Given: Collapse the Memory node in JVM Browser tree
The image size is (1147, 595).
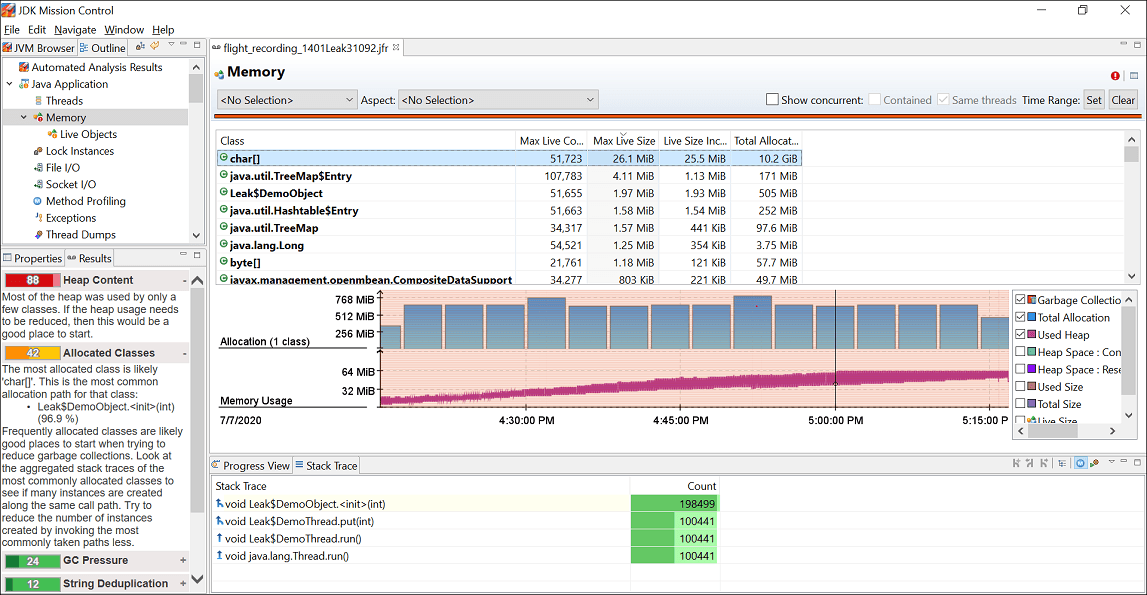Looking at the screenshot, I should pyautogui.click(x=21, y=117).
